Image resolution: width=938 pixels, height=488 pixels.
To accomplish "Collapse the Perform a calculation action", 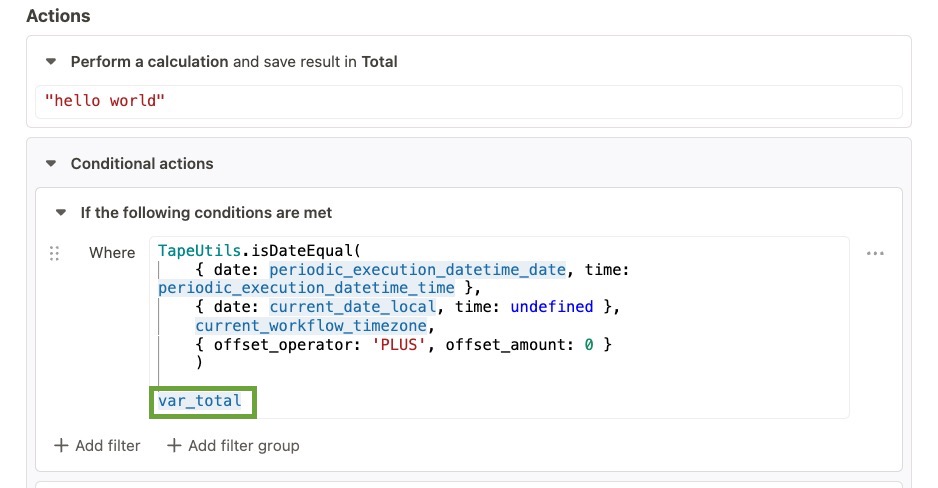I will pos(51,62).
